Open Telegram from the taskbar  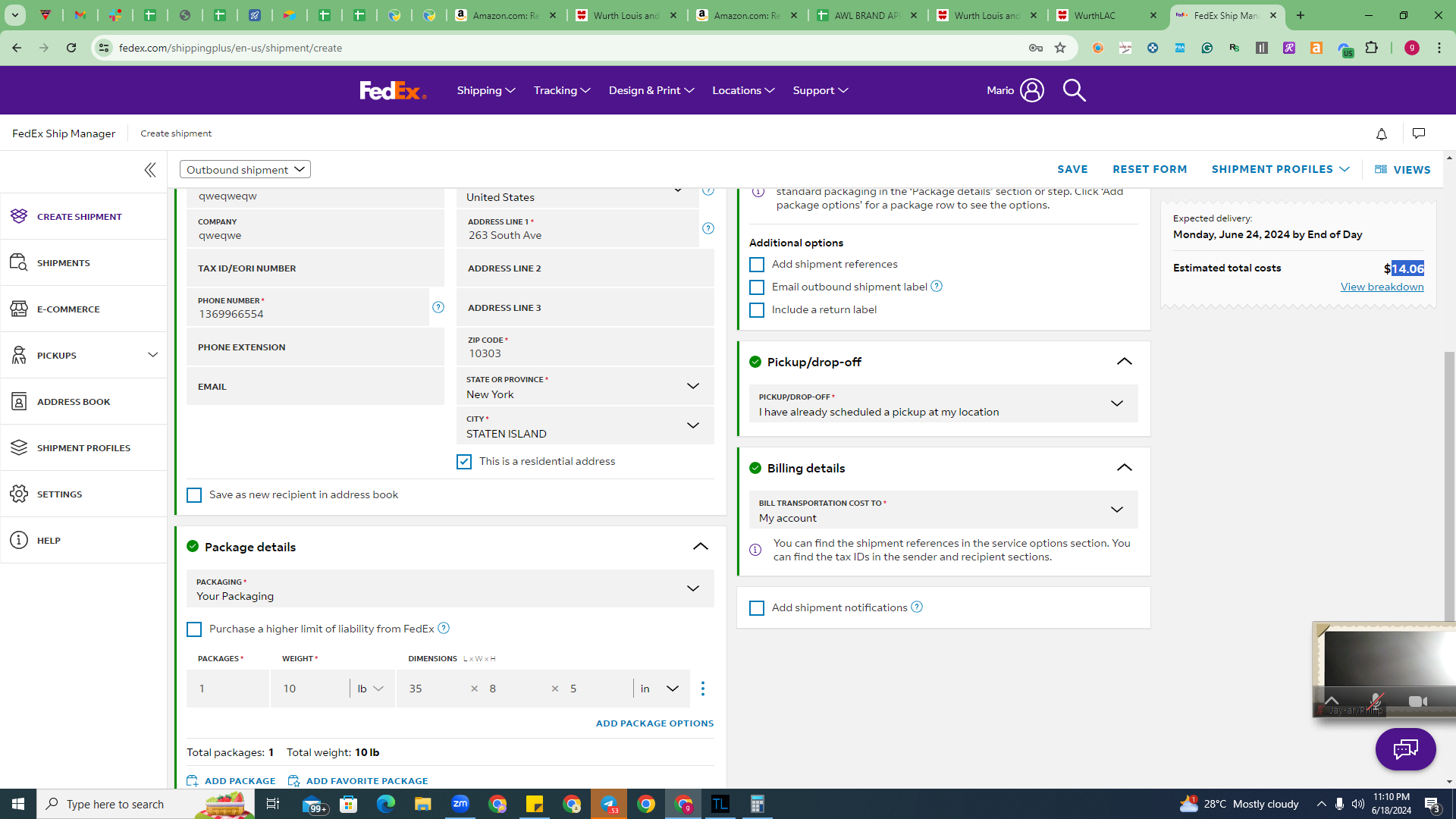pos(609,804)
